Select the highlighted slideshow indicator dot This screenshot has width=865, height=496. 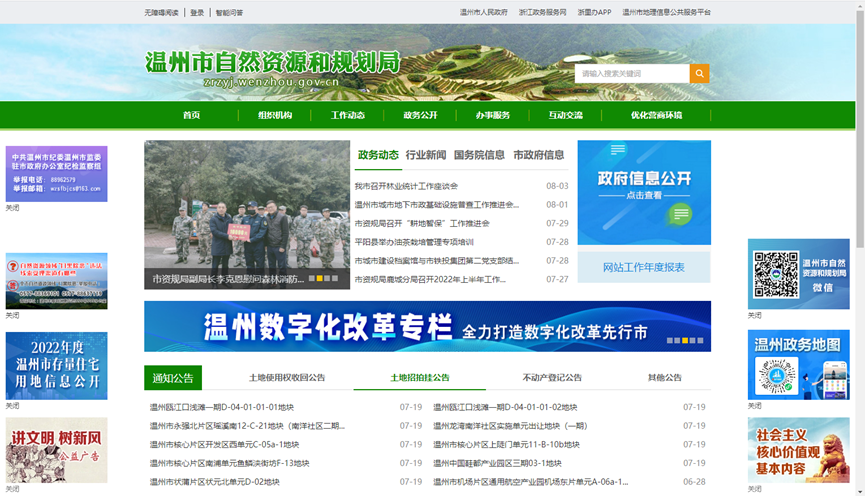(319, 279)
